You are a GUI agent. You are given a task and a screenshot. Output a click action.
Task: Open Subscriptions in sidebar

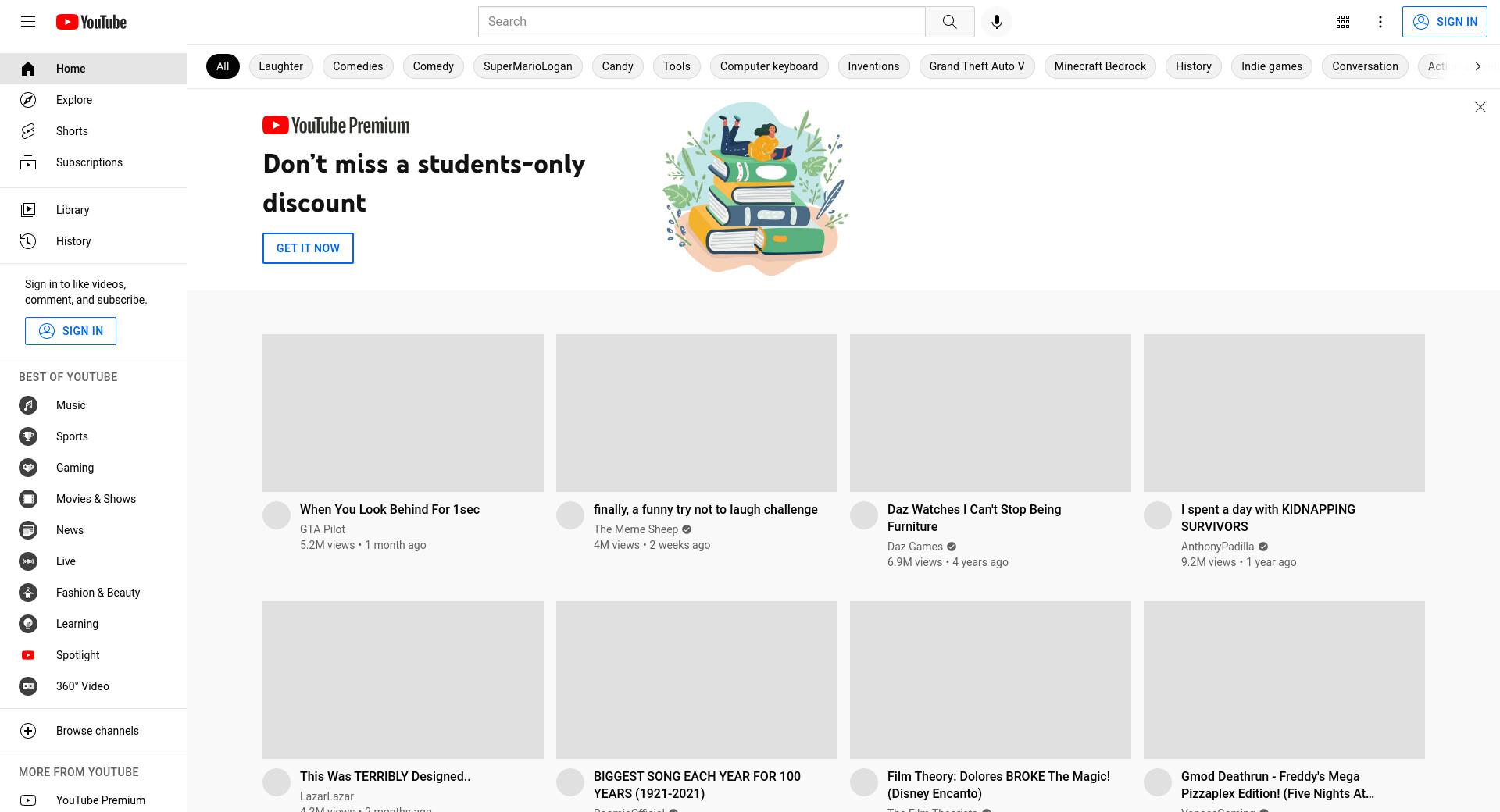coord(94,162)
